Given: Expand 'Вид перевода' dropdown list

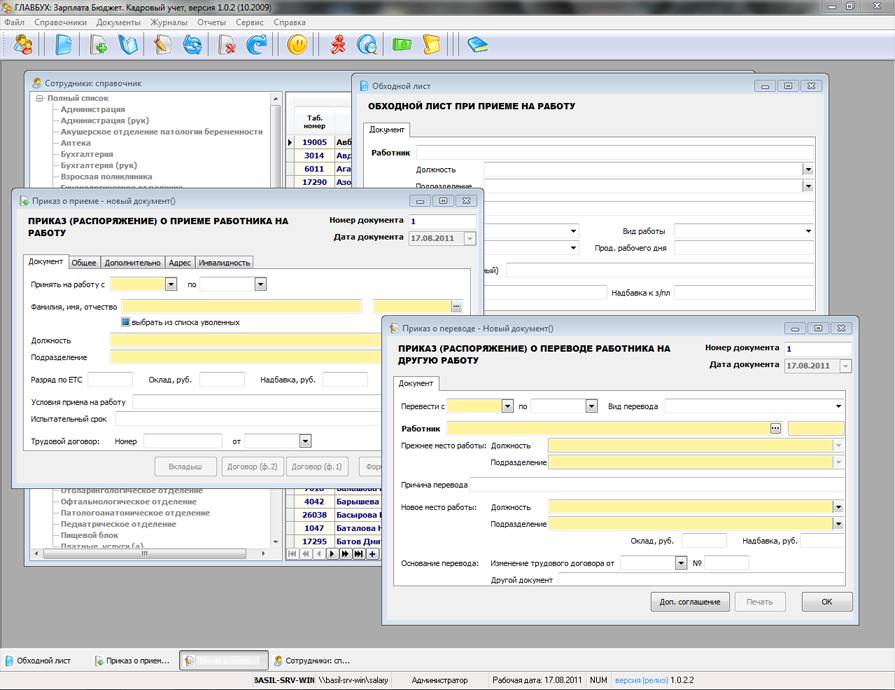Looking at the screenshot, I should pyautogui.click(x=837, y=406).
